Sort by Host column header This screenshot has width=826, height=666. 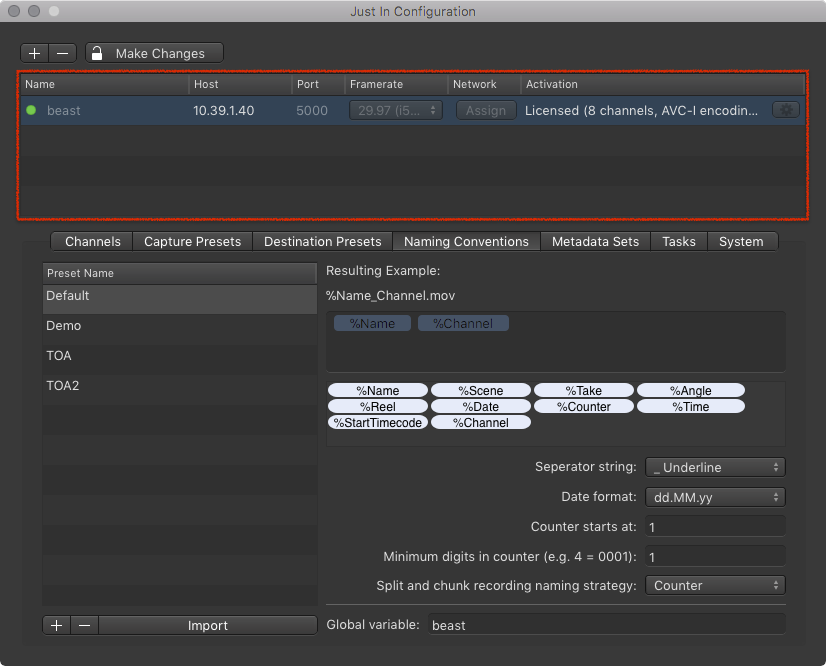tap(240, 84)
